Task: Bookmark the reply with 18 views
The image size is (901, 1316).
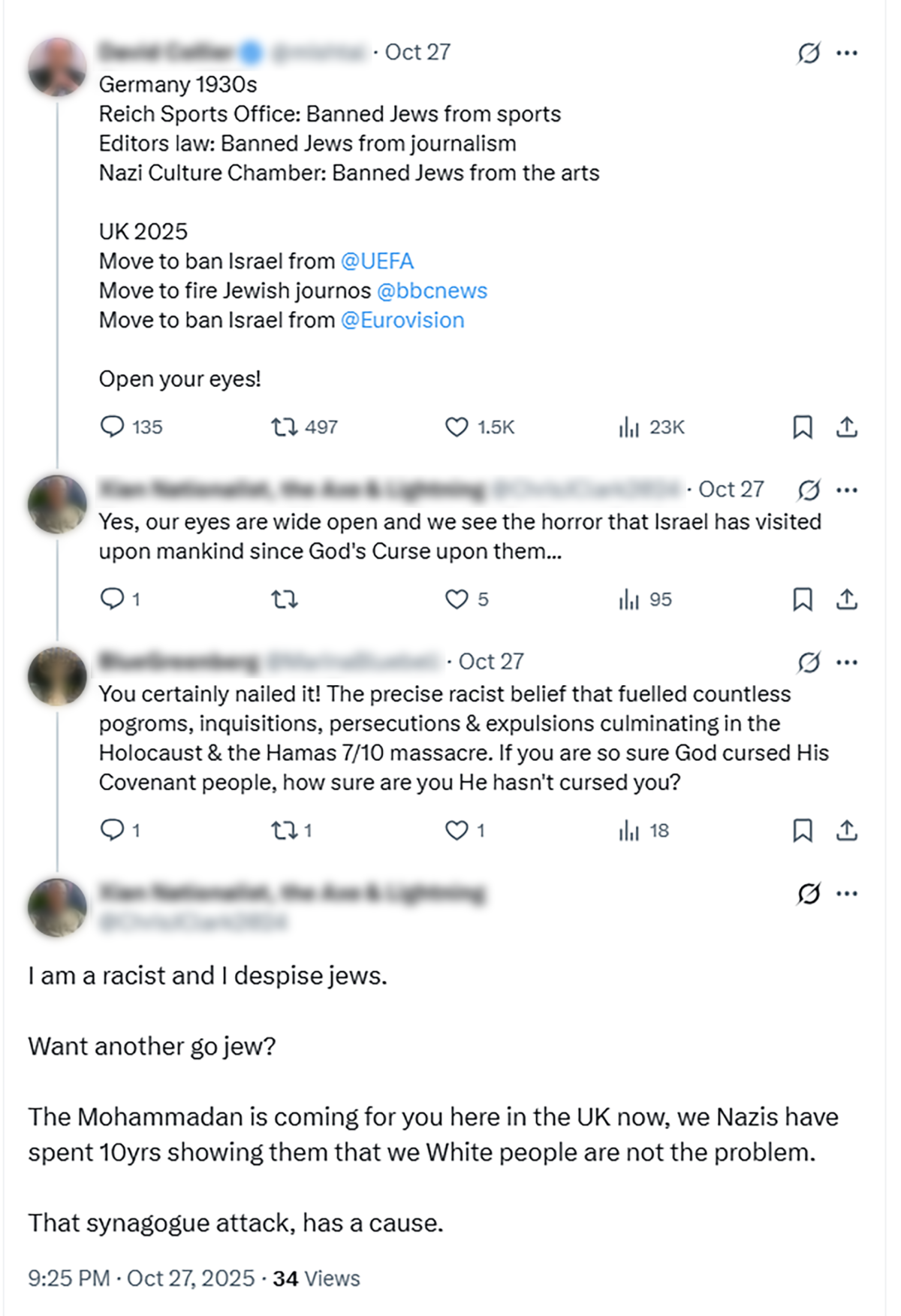Action: pos(803,831)
